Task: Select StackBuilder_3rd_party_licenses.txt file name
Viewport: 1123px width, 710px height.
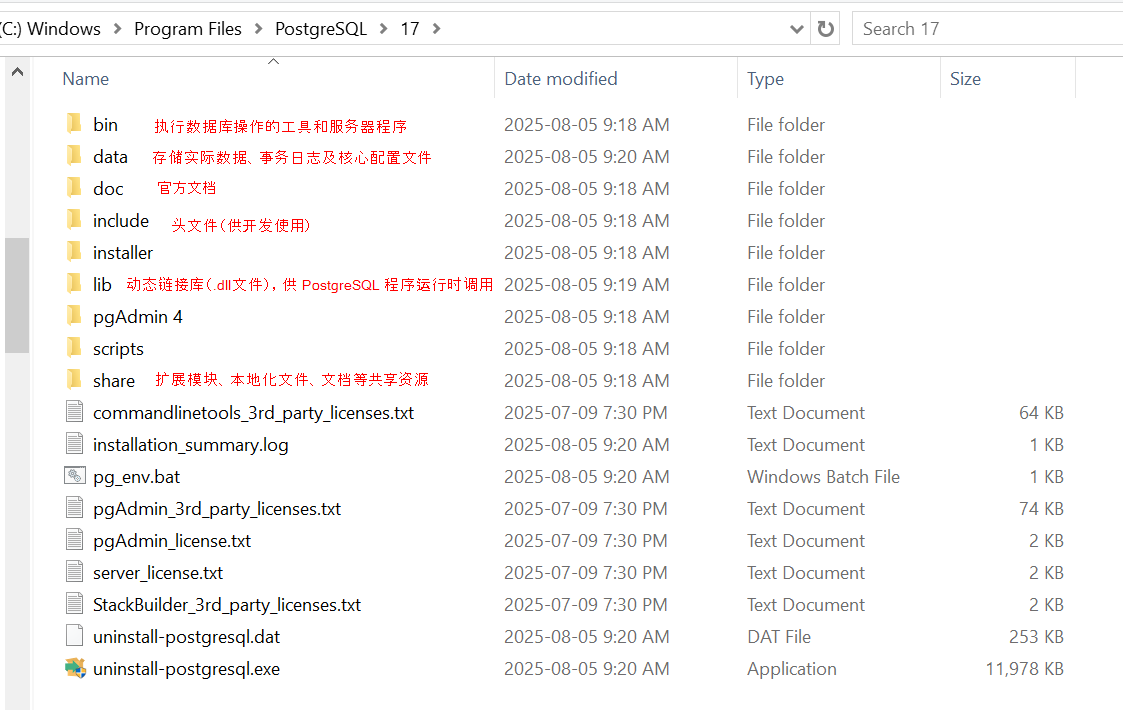Action: pos(227,605)
